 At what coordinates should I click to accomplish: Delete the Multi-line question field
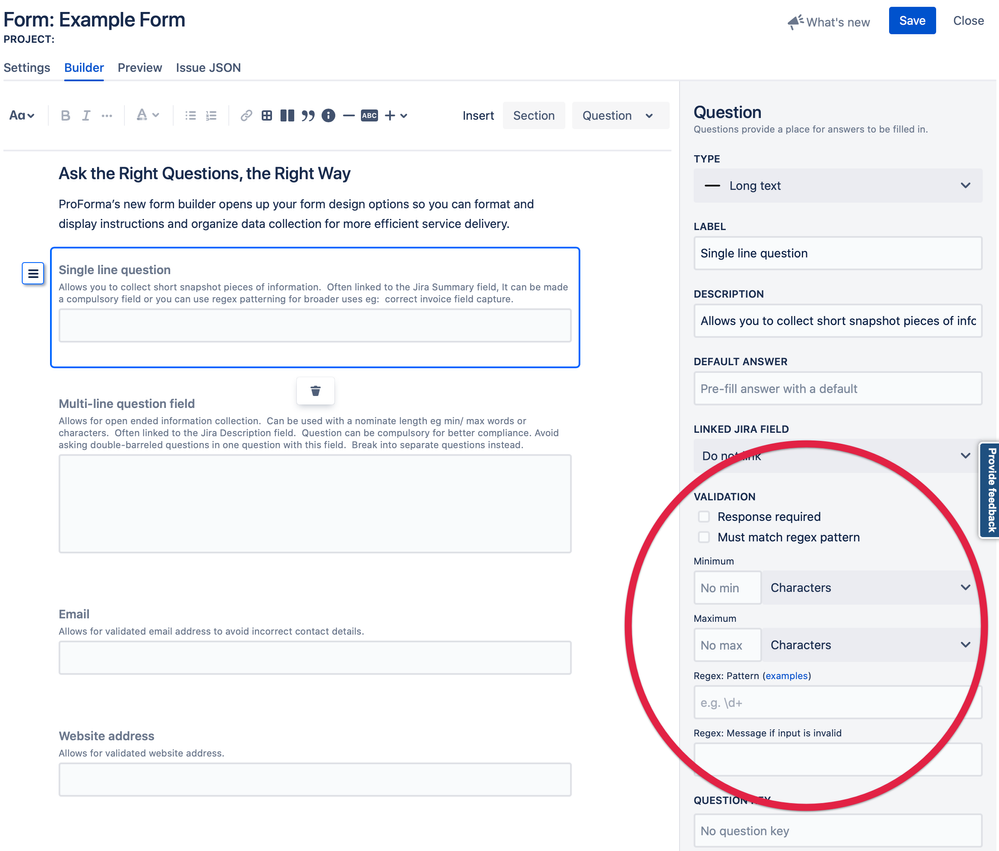315,391
